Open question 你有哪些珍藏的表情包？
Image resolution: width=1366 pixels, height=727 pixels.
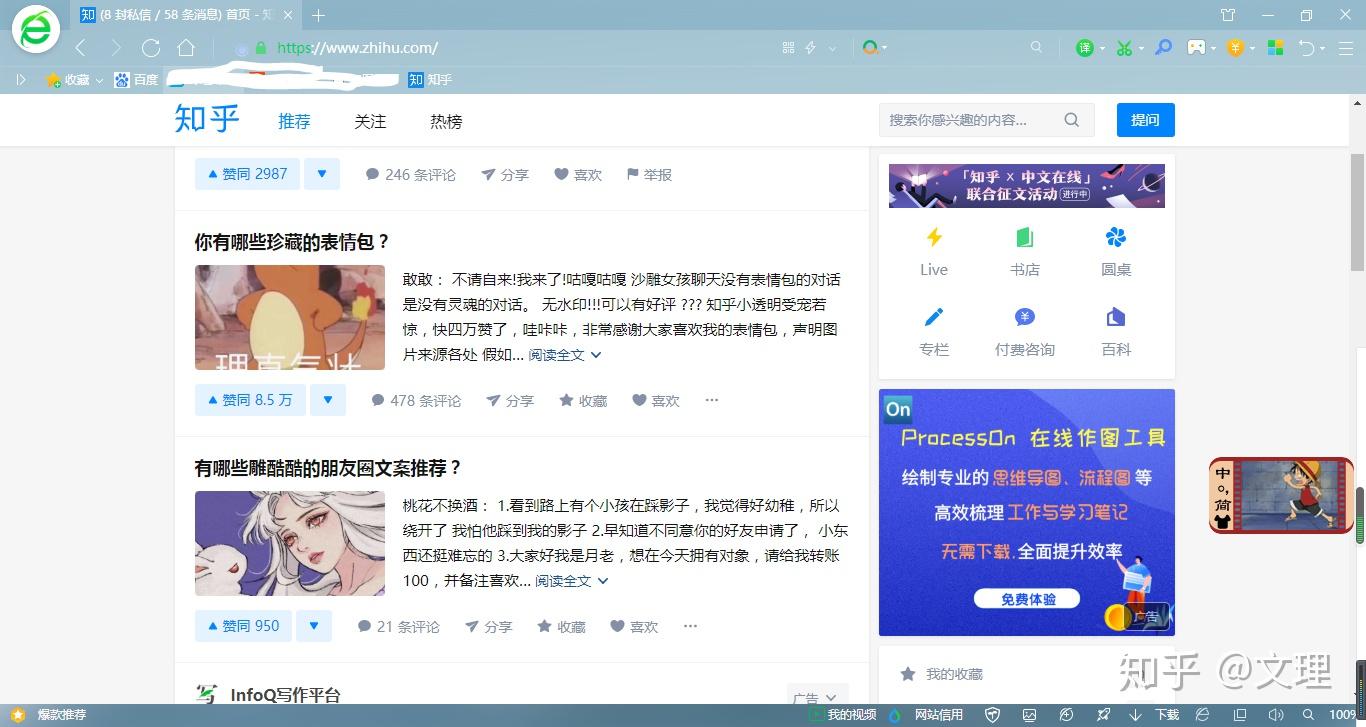(292, 242)
